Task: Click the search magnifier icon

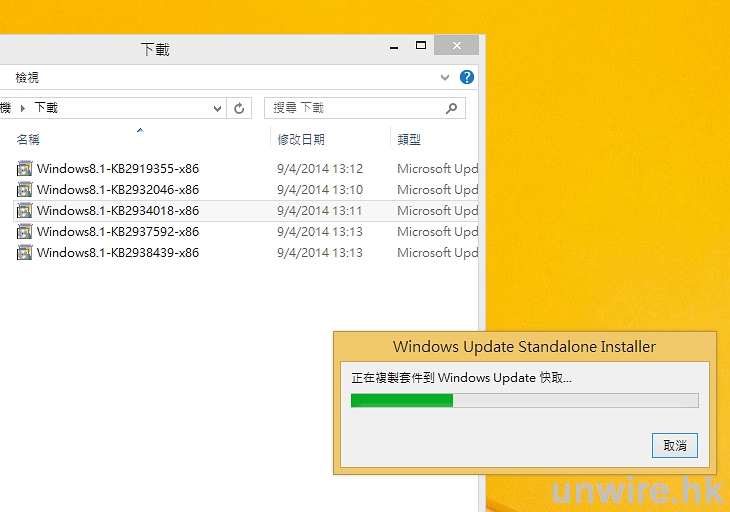Action: [451, 108]
